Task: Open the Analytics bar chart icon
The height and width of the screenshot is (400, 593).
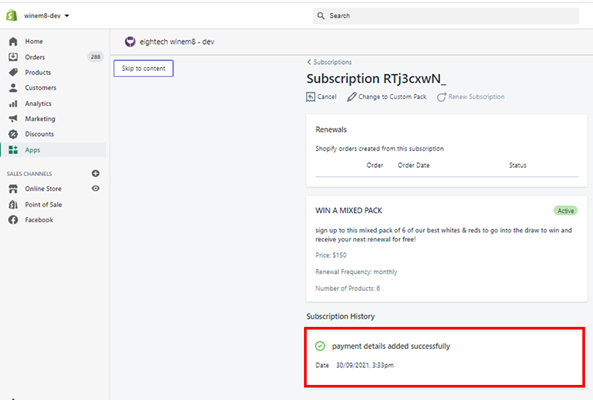Action: tap(13, 104)
